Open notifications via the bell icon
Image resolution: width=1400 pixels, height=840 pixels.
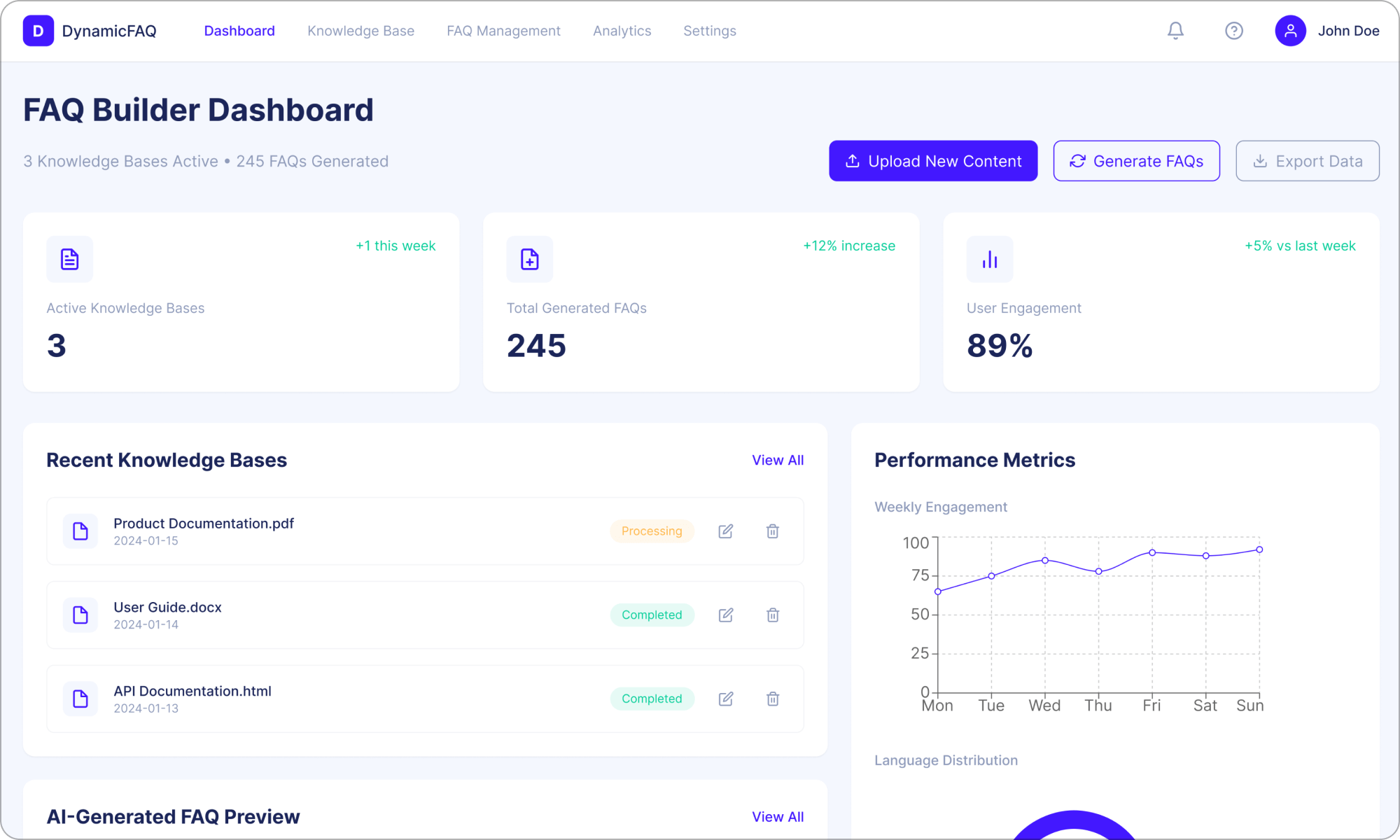tap(1175, 31)
